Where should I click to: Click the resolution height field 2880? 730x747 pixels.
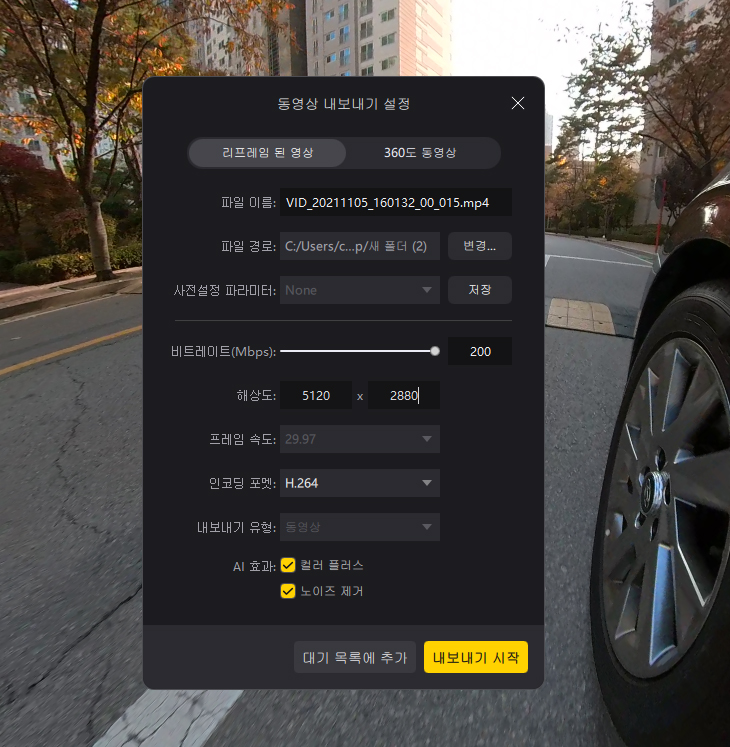404,395
